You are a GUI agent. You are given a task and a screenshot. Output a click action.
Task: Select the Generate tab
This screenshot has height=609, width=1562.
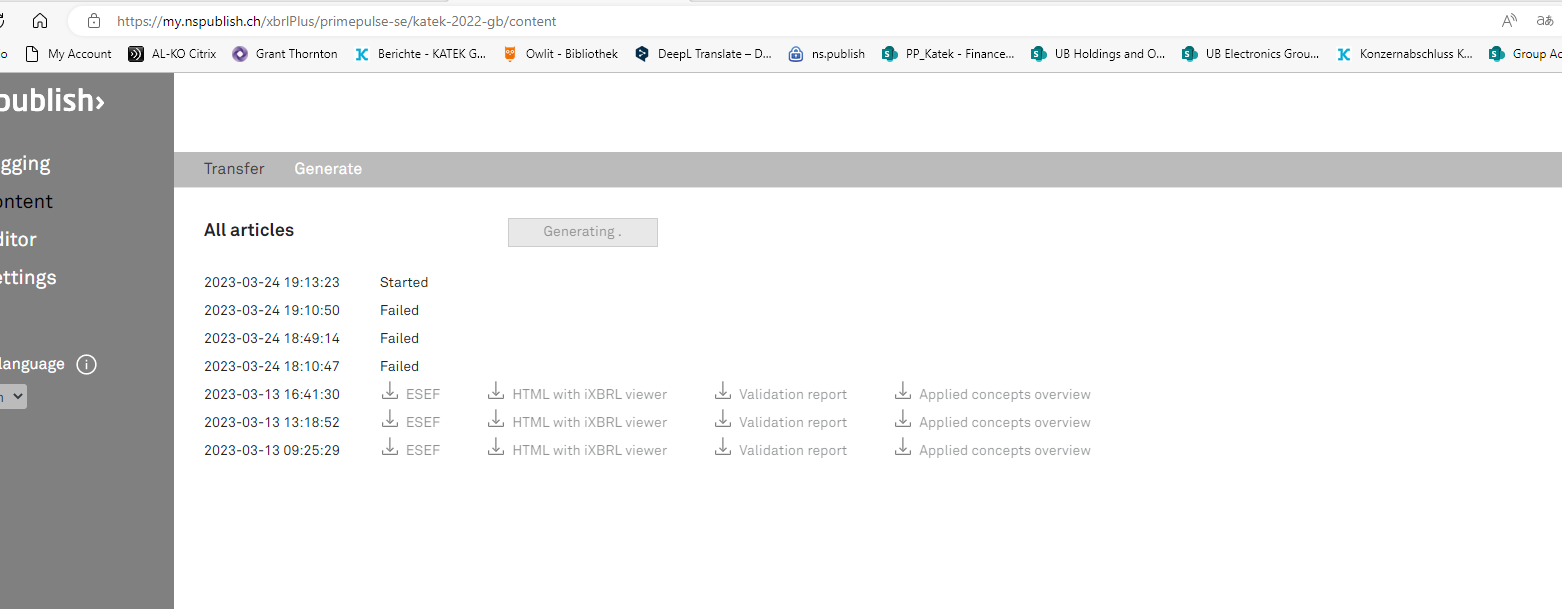328,169
